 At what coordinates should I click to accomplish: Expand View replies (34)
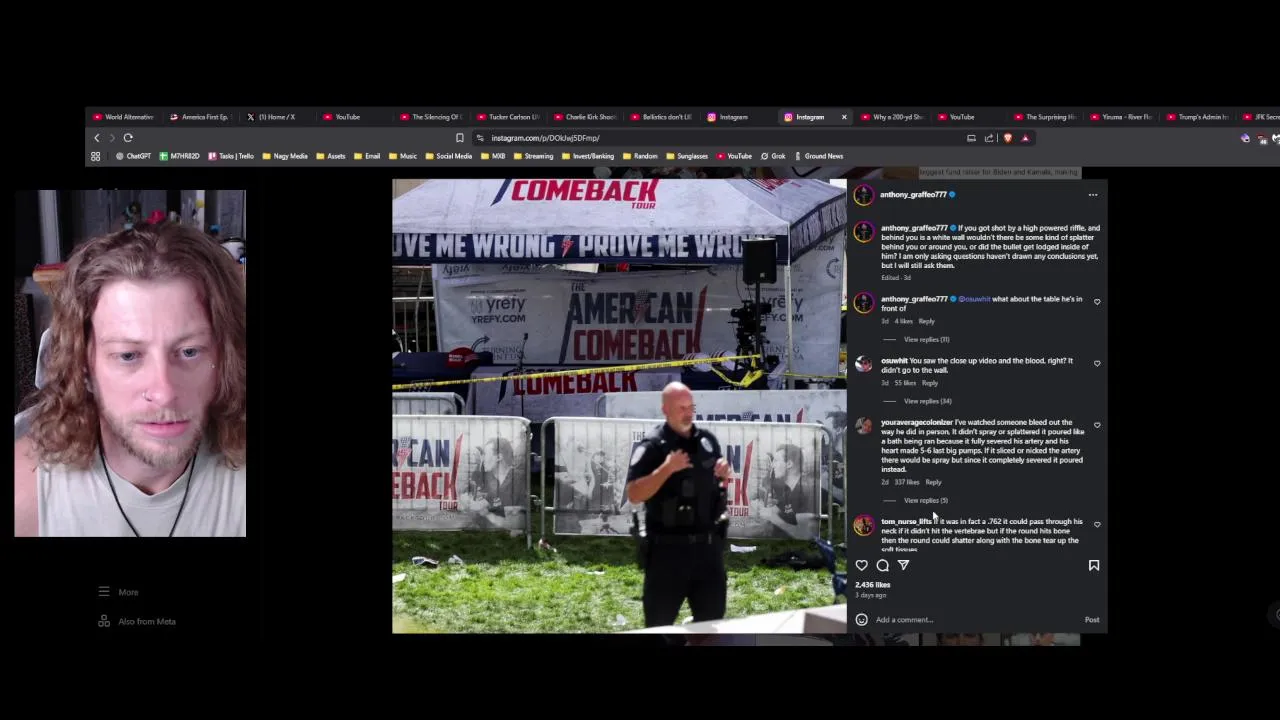pos(927,401)
